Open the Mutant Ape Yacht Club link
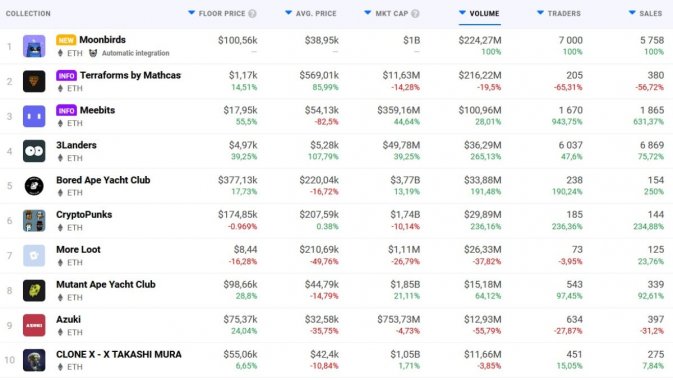 click(106, 284)
